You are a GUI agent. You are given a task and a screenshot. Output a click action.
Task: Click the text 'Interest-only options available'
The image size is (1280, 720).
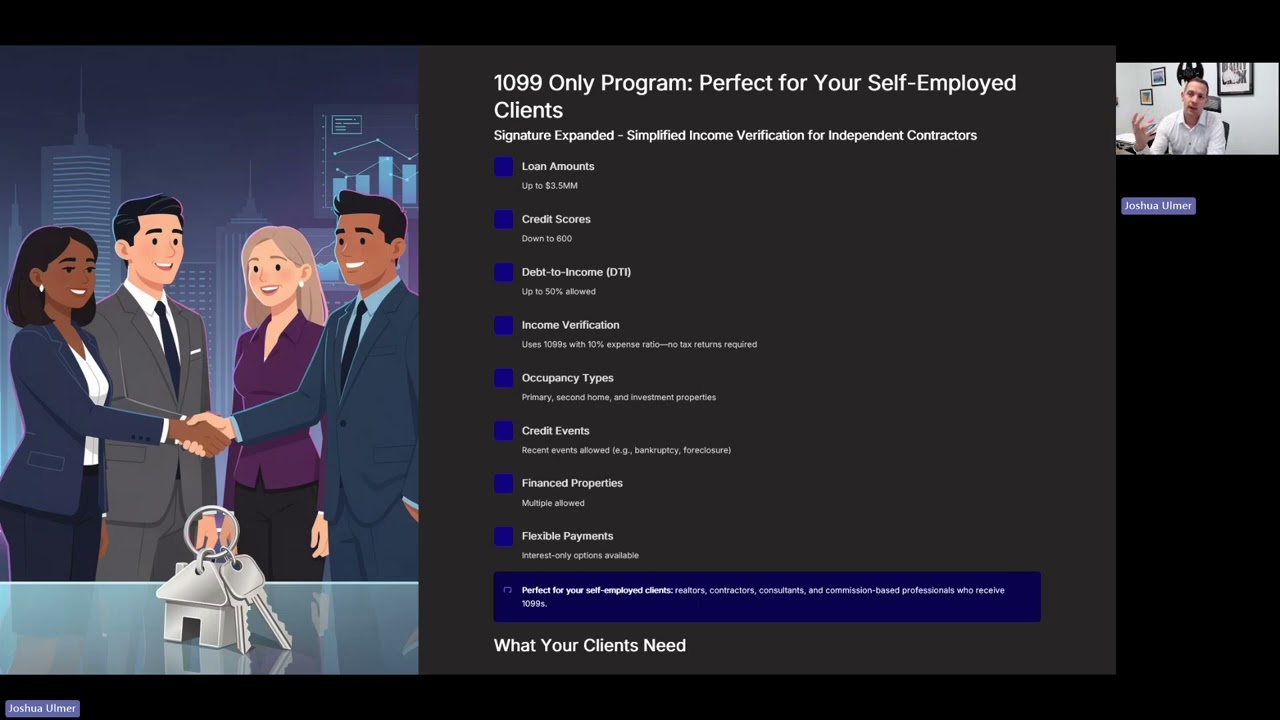pyautogui.click(x=580, y=556)
